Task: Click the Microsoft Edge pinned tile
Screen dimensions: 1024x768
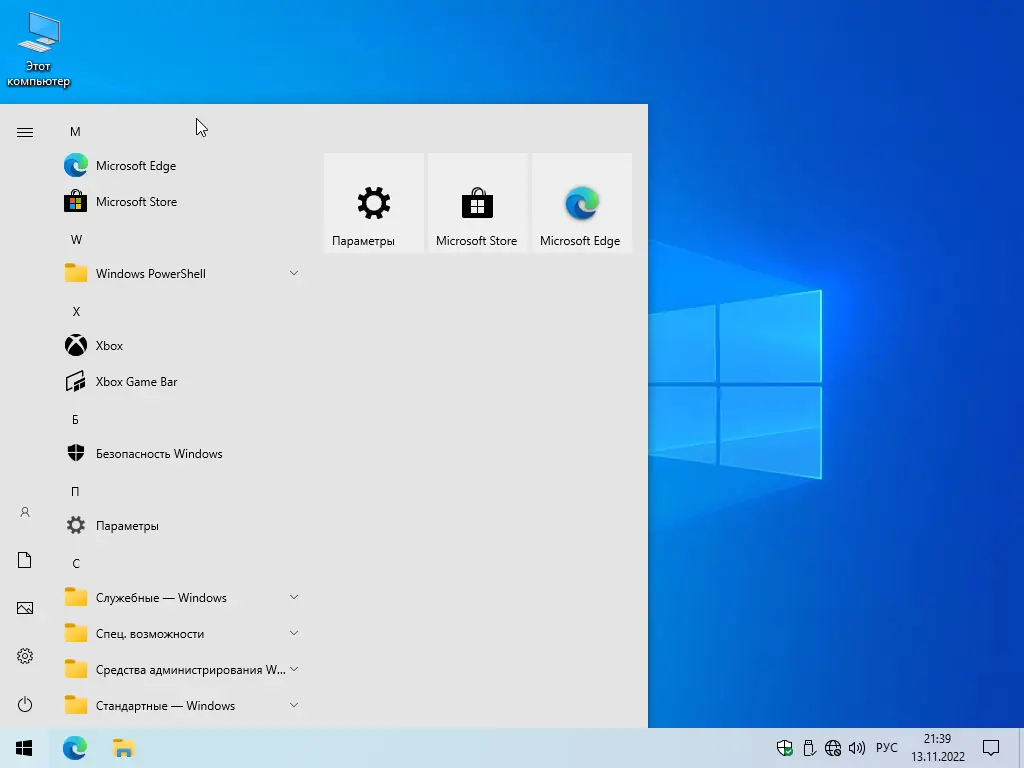Action: [x=582, y=203]
